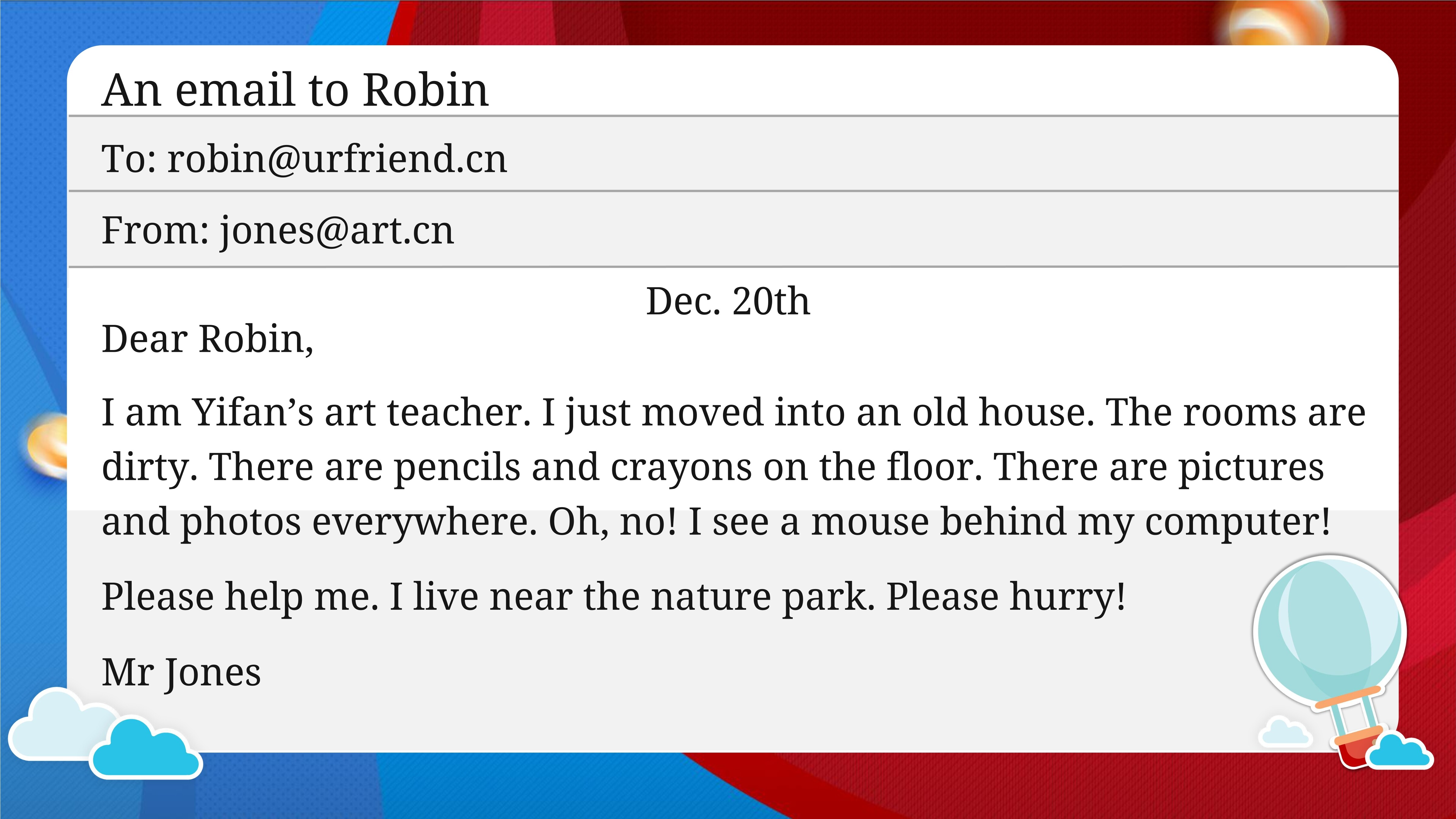This screenshot has height=819, width=1456.
Task: Click the small pale cloud beside the balloon basket
Action: (x=1285, y=731)
